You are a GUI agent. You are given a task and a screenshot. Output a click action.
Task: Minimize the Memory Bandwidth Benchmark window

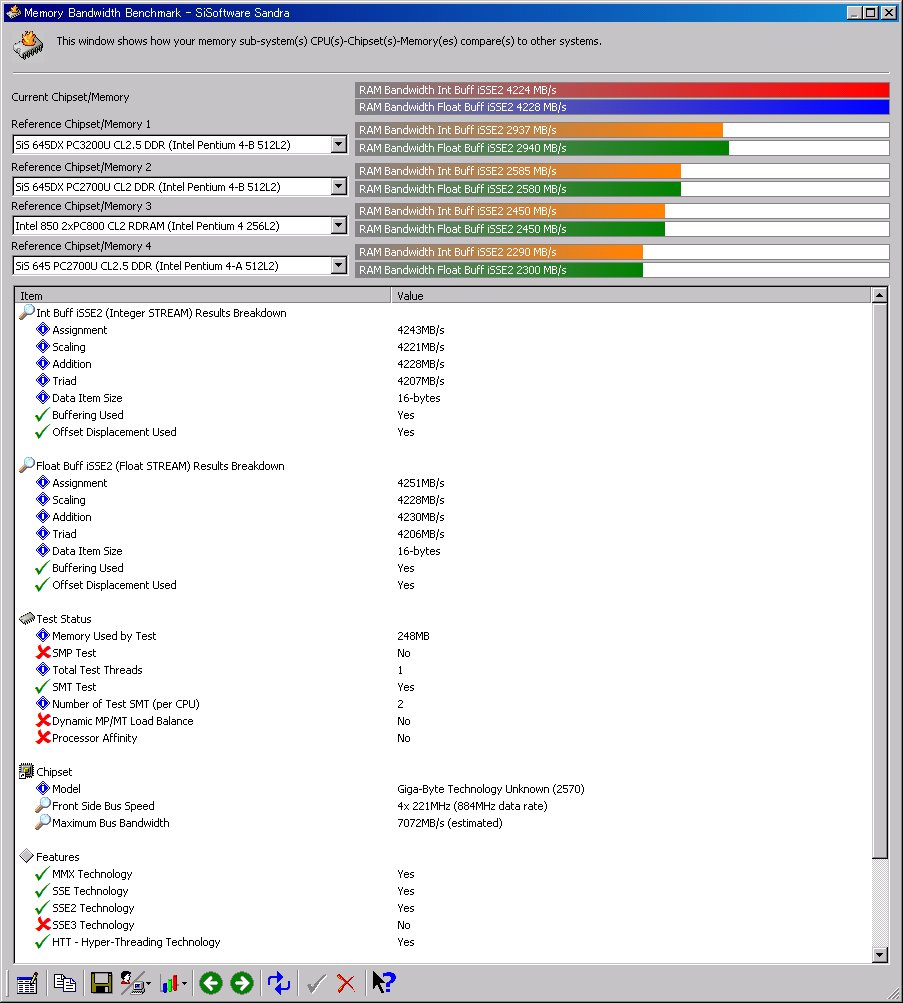tap(854, 12)
